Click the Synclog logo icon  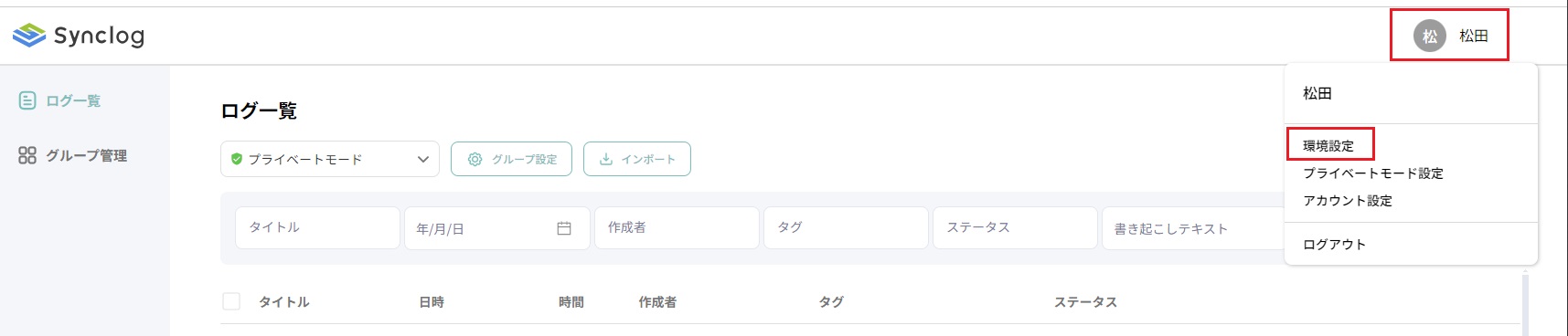pyautogui.click(x=29, y=36)
